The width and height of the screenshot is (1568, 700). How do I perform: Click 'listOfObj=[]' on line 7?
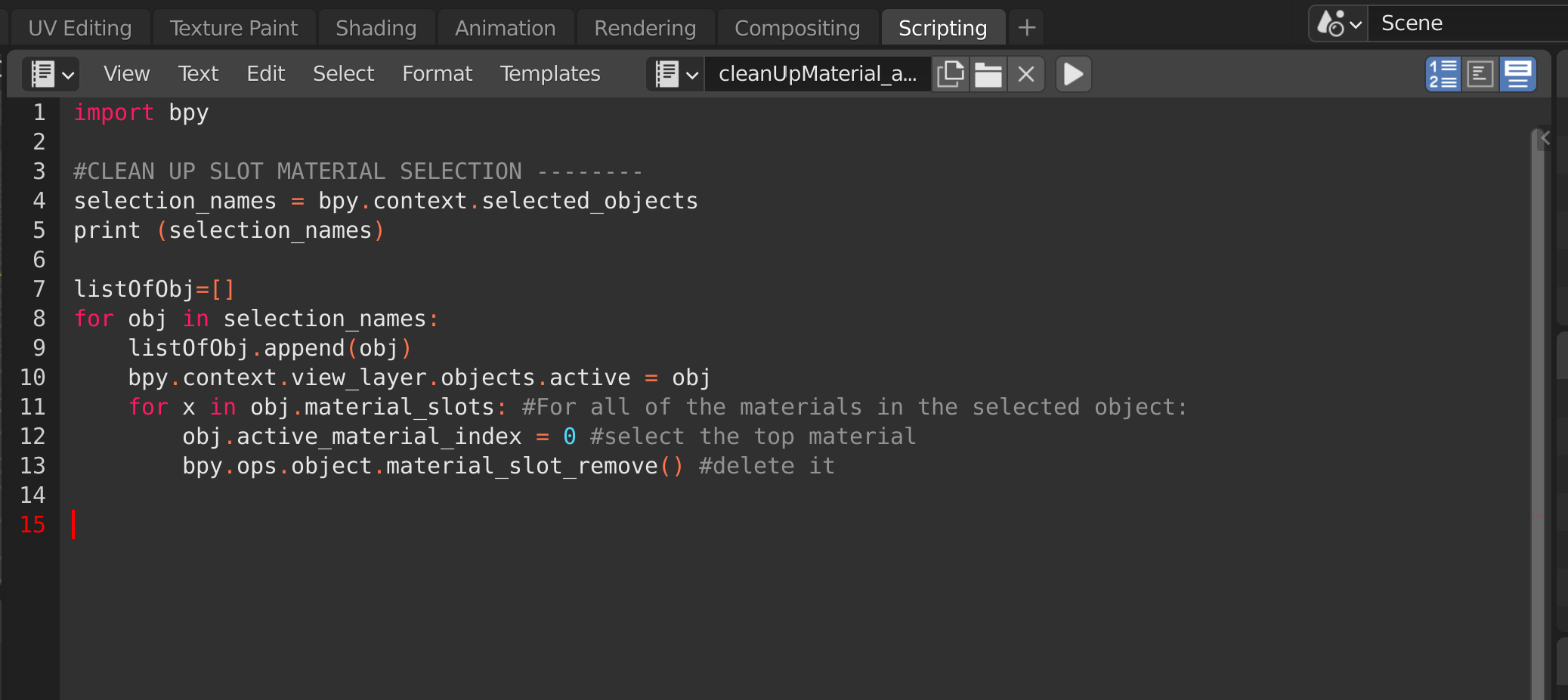(x=154, y=289)
